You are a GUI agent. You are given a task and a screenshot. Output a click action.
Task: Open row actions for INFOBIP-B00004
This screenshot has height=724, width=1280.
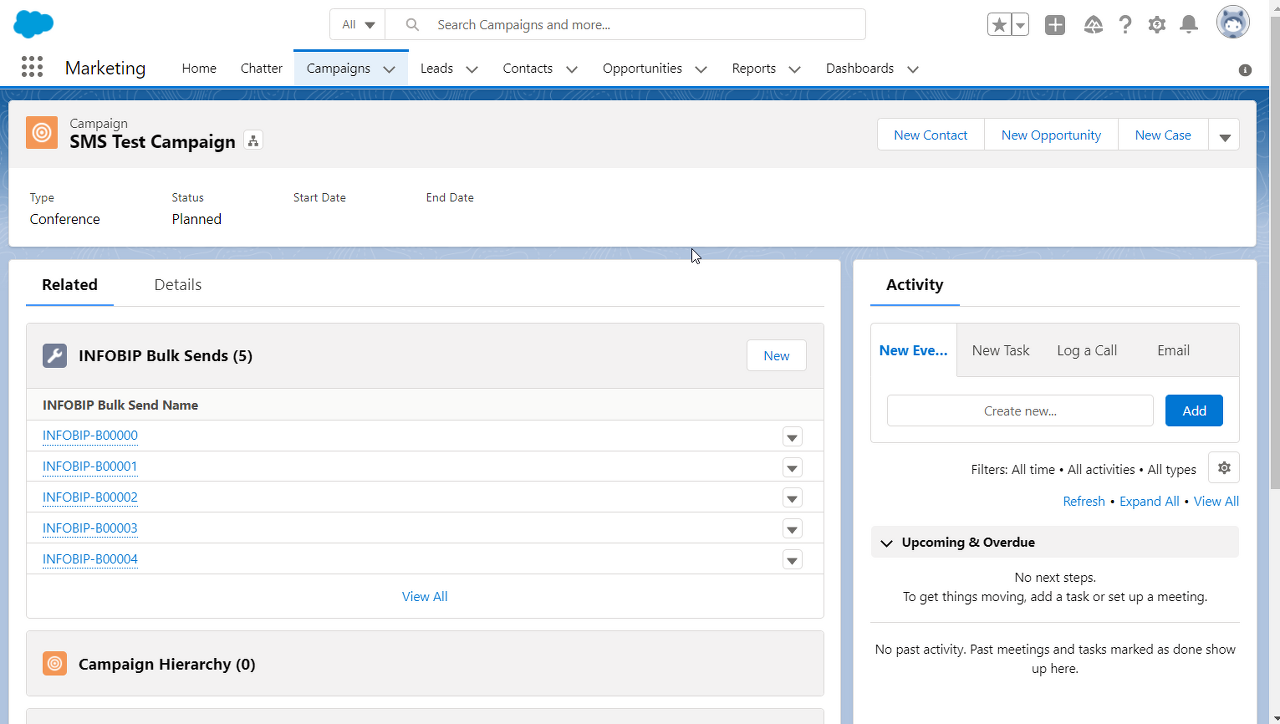pos(792,561)
